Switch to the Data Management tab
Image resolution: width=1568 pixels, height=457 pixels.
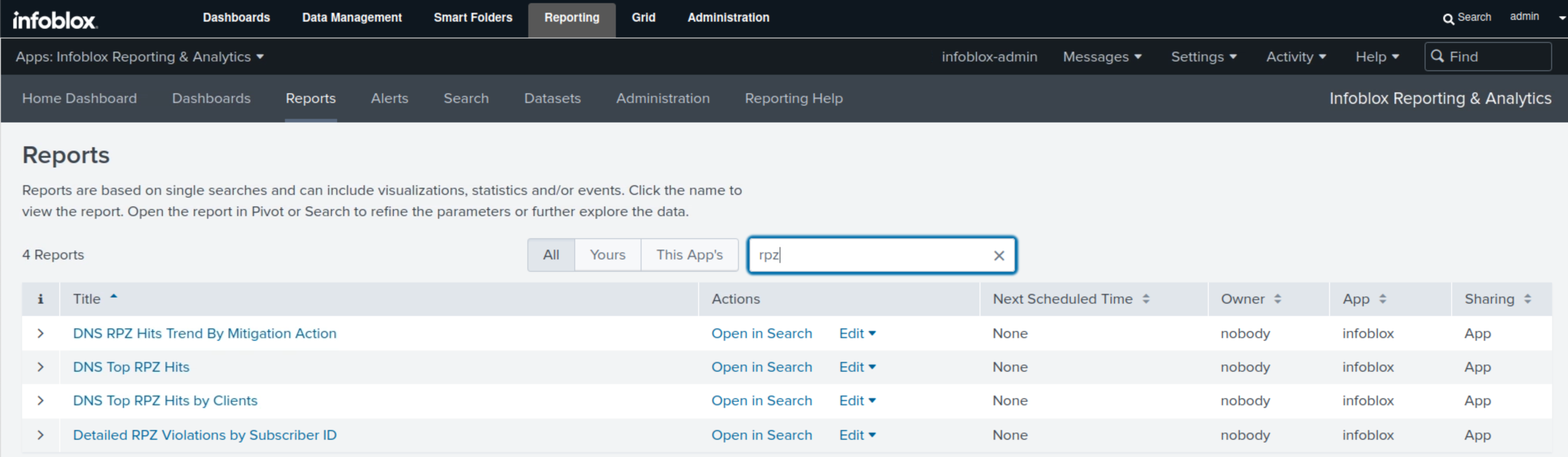[x=351, y=18]
